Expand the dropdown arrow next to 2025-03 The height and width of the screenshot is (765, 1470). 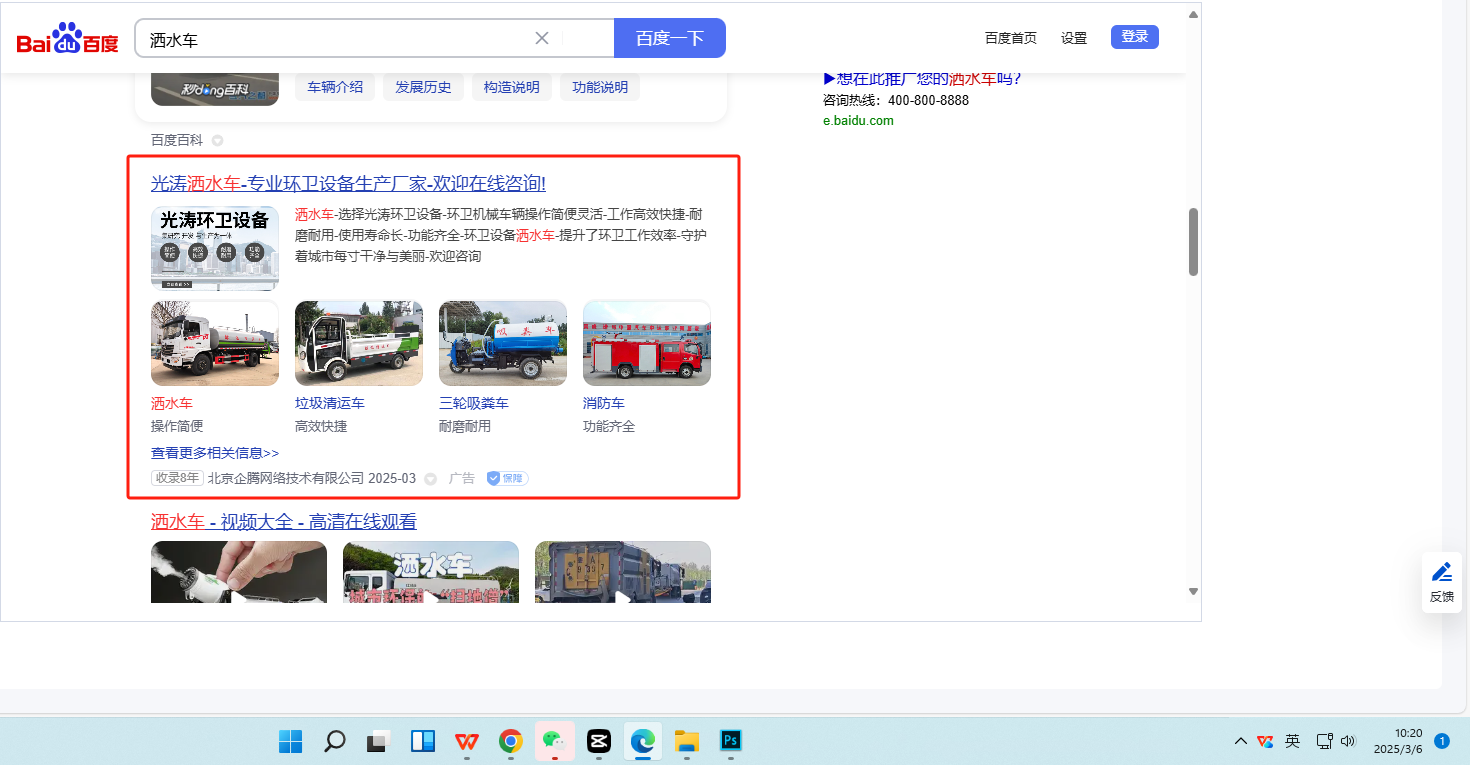click(431, 479)
